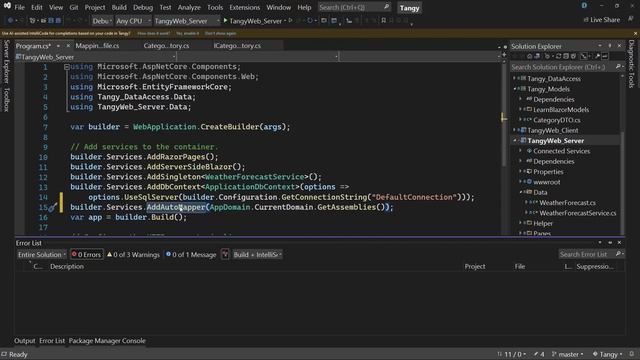Viewport: 640px width, 360px height.
Task: Collapse the using directives block at line 1
Action: (67, 67)
